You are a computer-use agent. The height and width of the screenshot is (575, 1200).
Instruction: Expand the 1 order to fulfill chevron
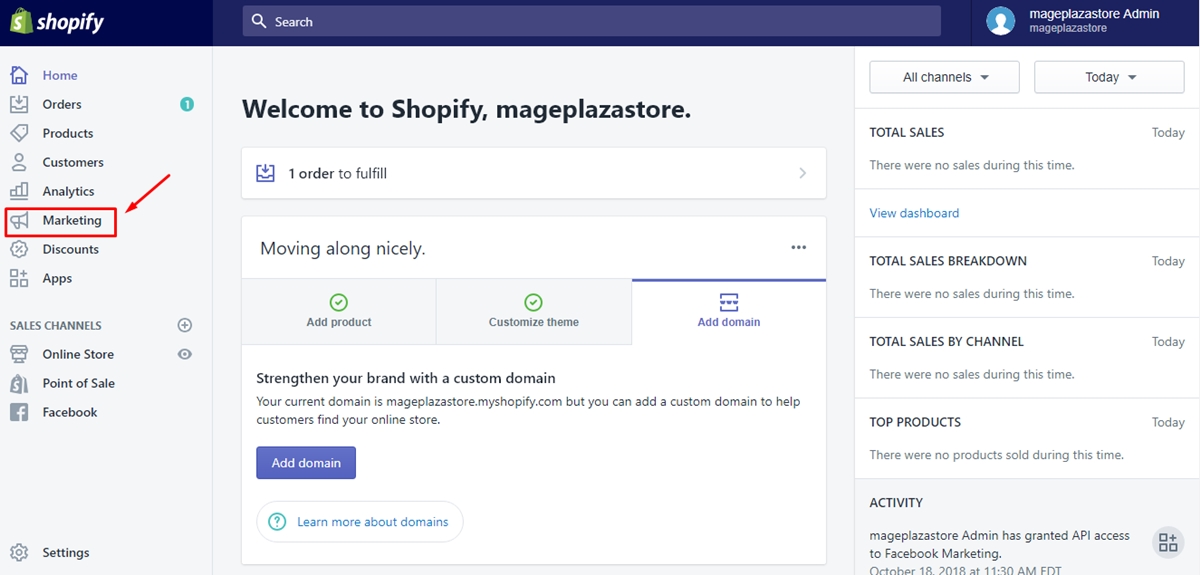click(802, 173)
